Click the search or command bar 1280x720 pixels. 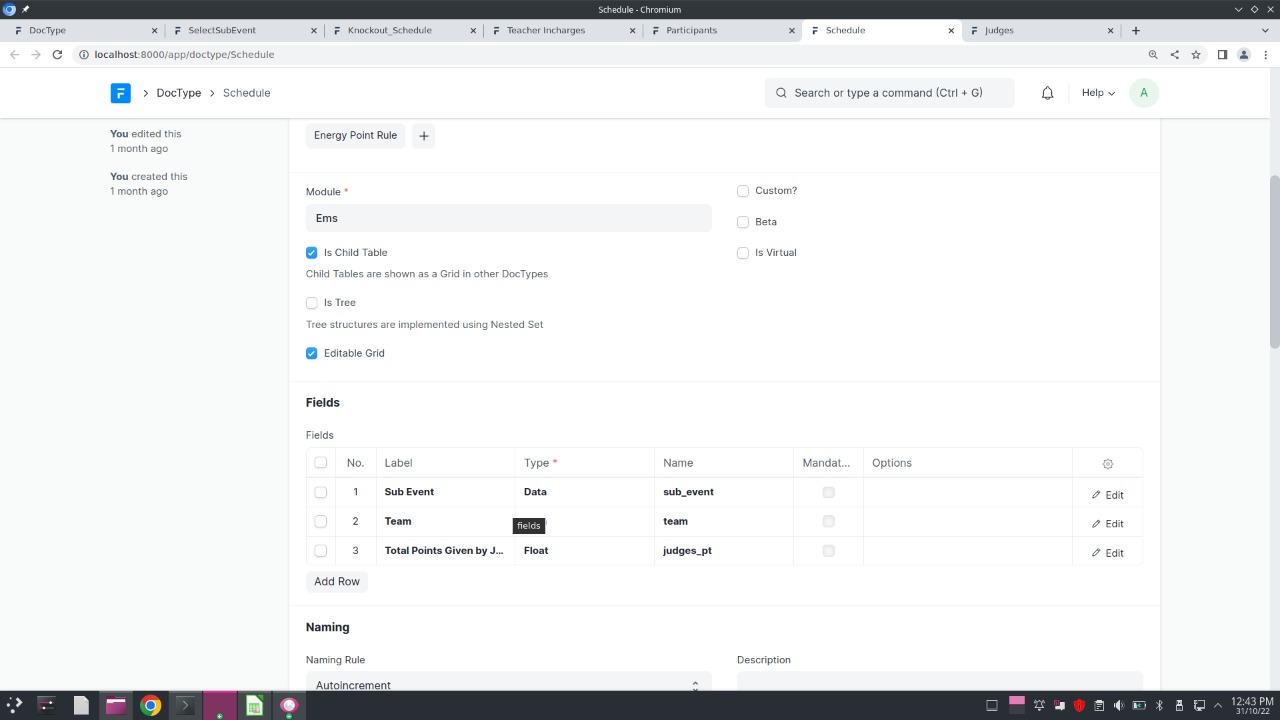tap(889, 93)
